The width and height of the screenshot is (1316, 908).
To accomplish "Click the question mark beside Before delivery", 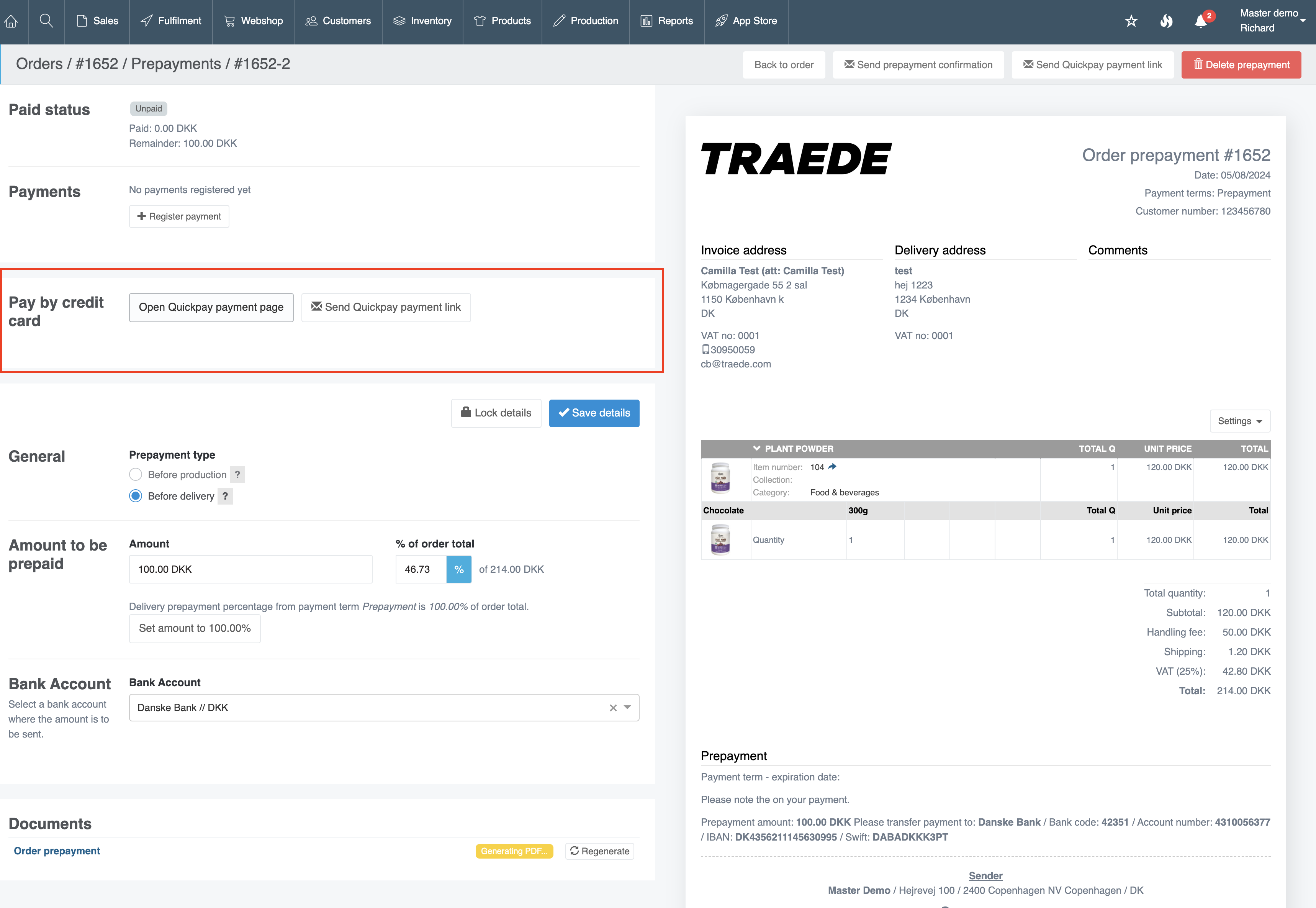I will [225, 496].
